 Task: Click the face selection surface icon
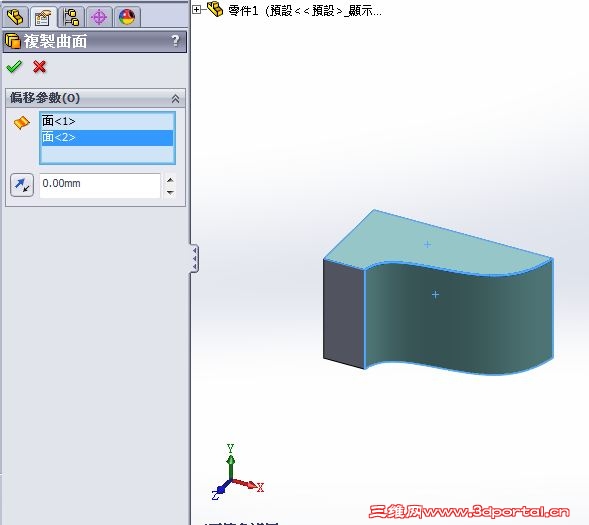pos(22,122)
